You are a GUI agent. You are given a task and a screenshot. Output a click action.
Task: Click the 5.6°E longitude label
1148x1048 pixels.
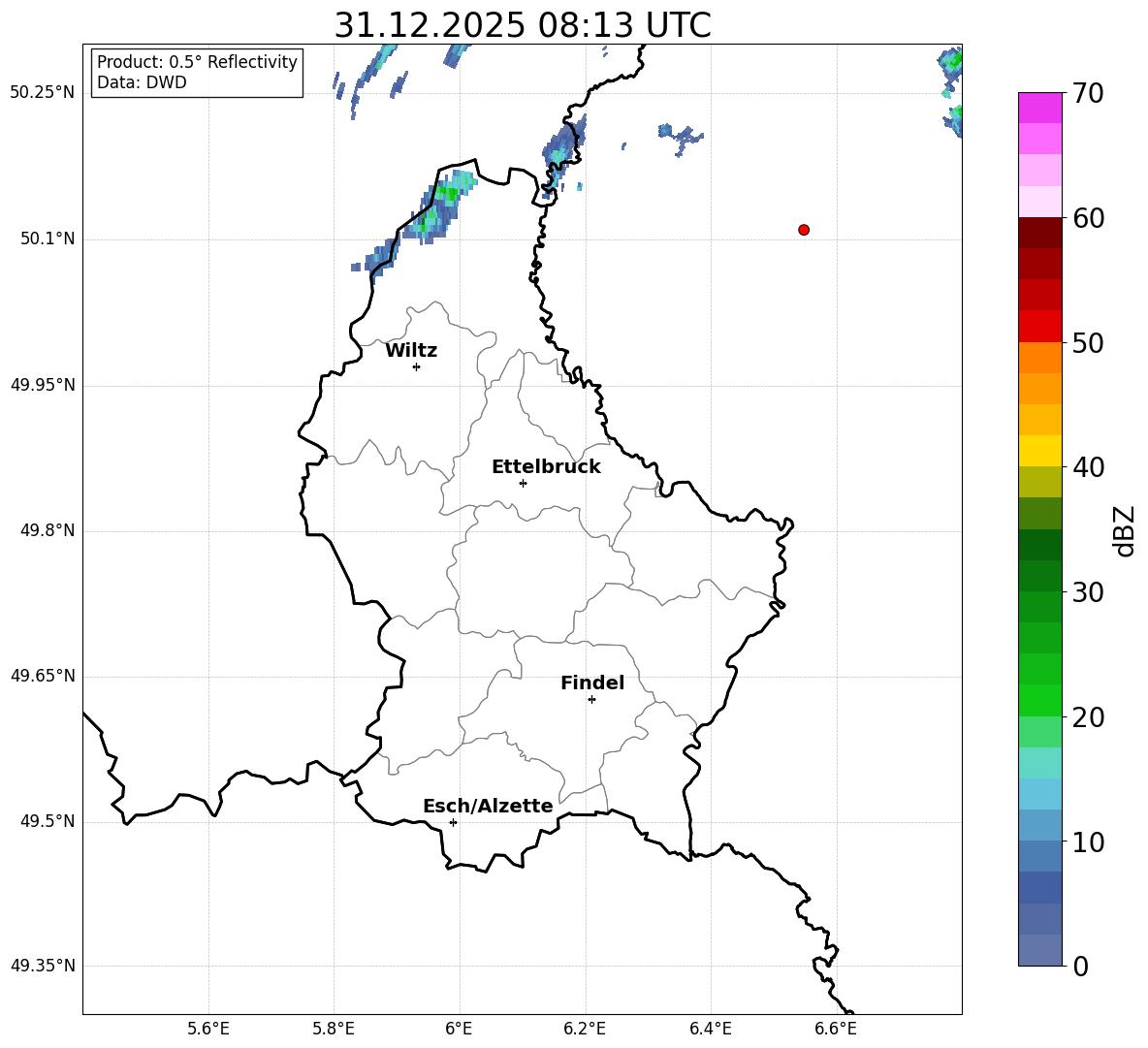tap(208, 1030)
